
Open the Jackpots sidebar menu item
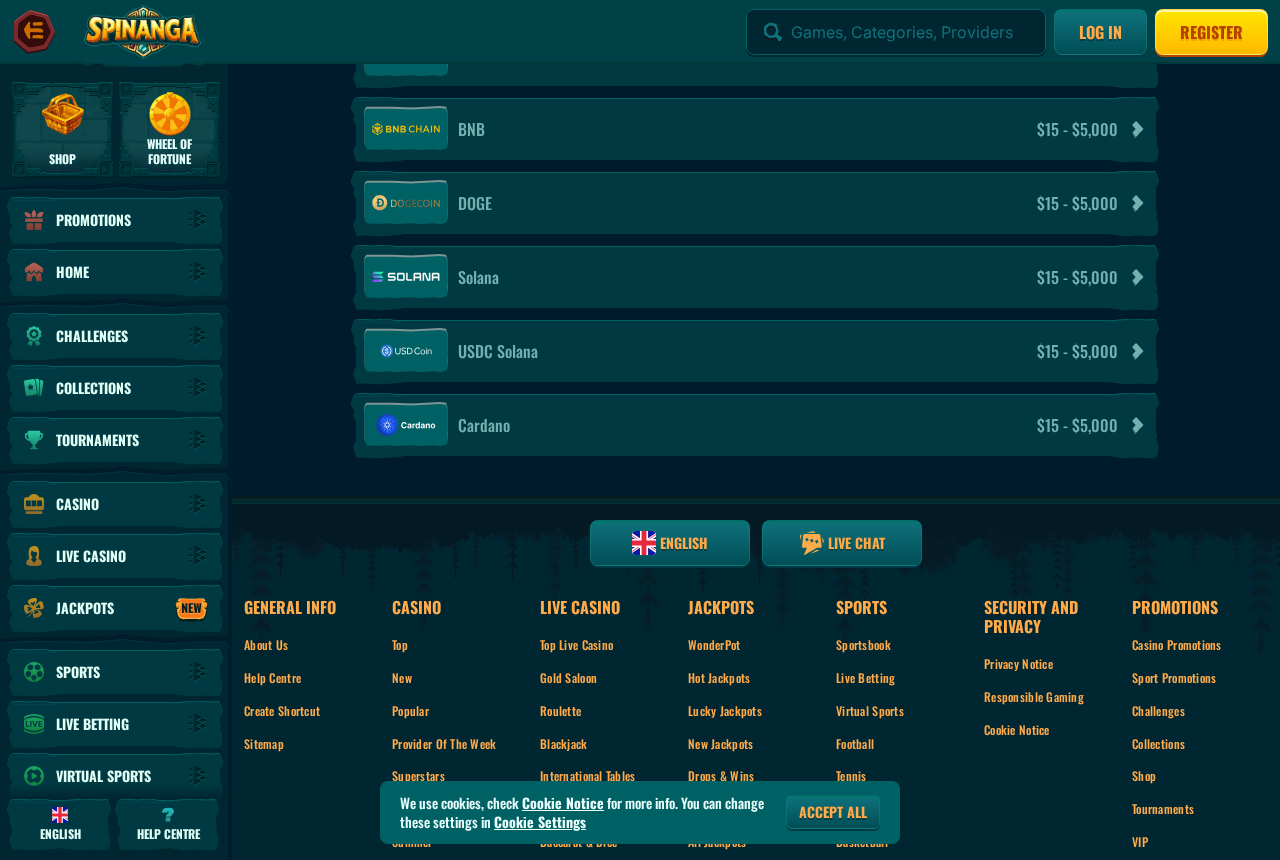(x=115, y=608)
